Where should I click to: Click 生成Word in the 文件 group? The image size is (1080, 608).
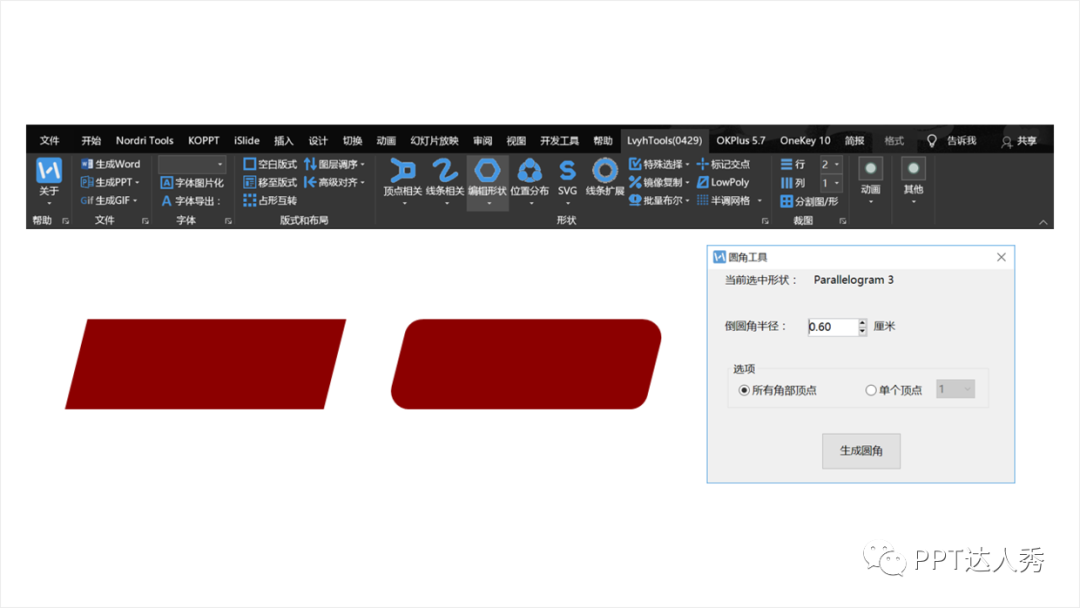[x=110, y=164]
